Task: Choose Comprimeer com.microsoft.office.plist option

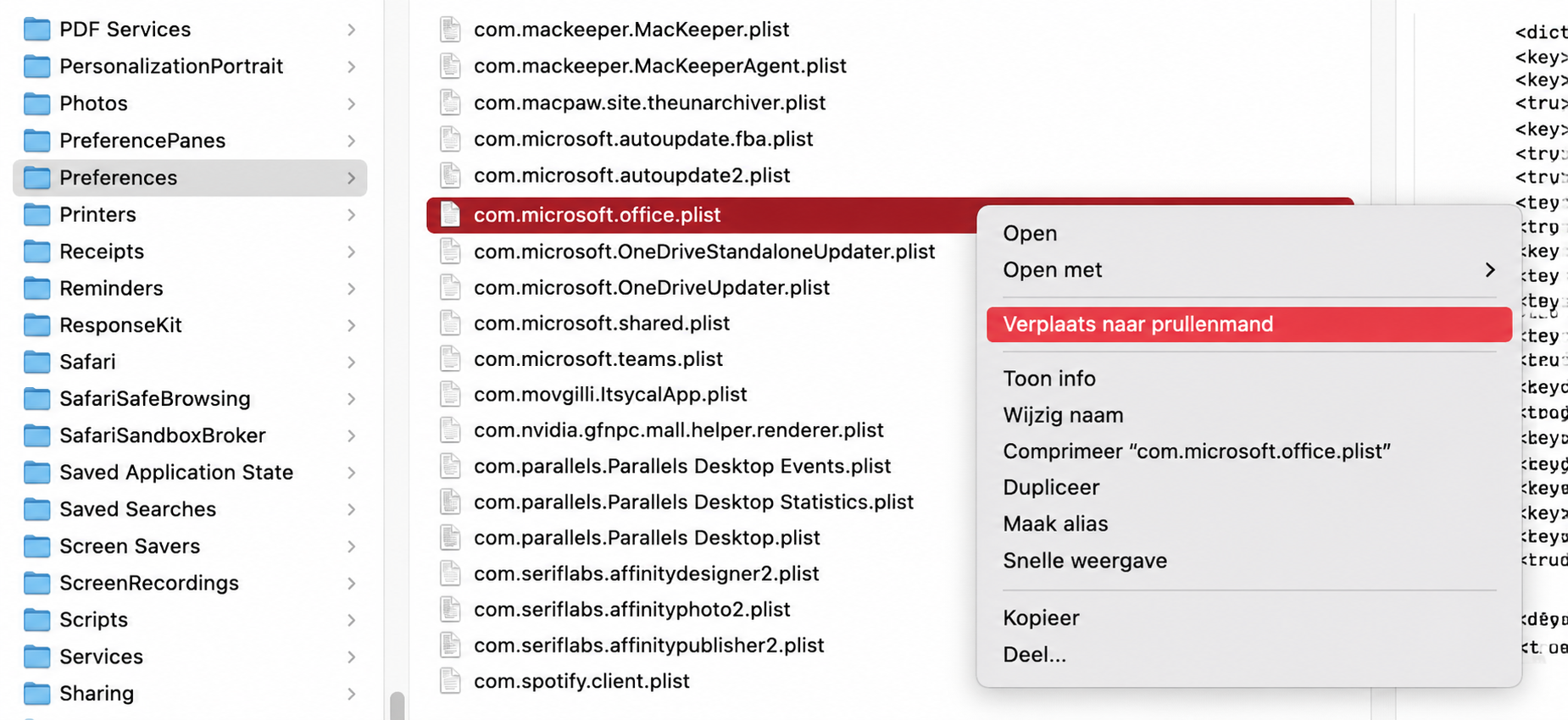Action: [1196, 451]
